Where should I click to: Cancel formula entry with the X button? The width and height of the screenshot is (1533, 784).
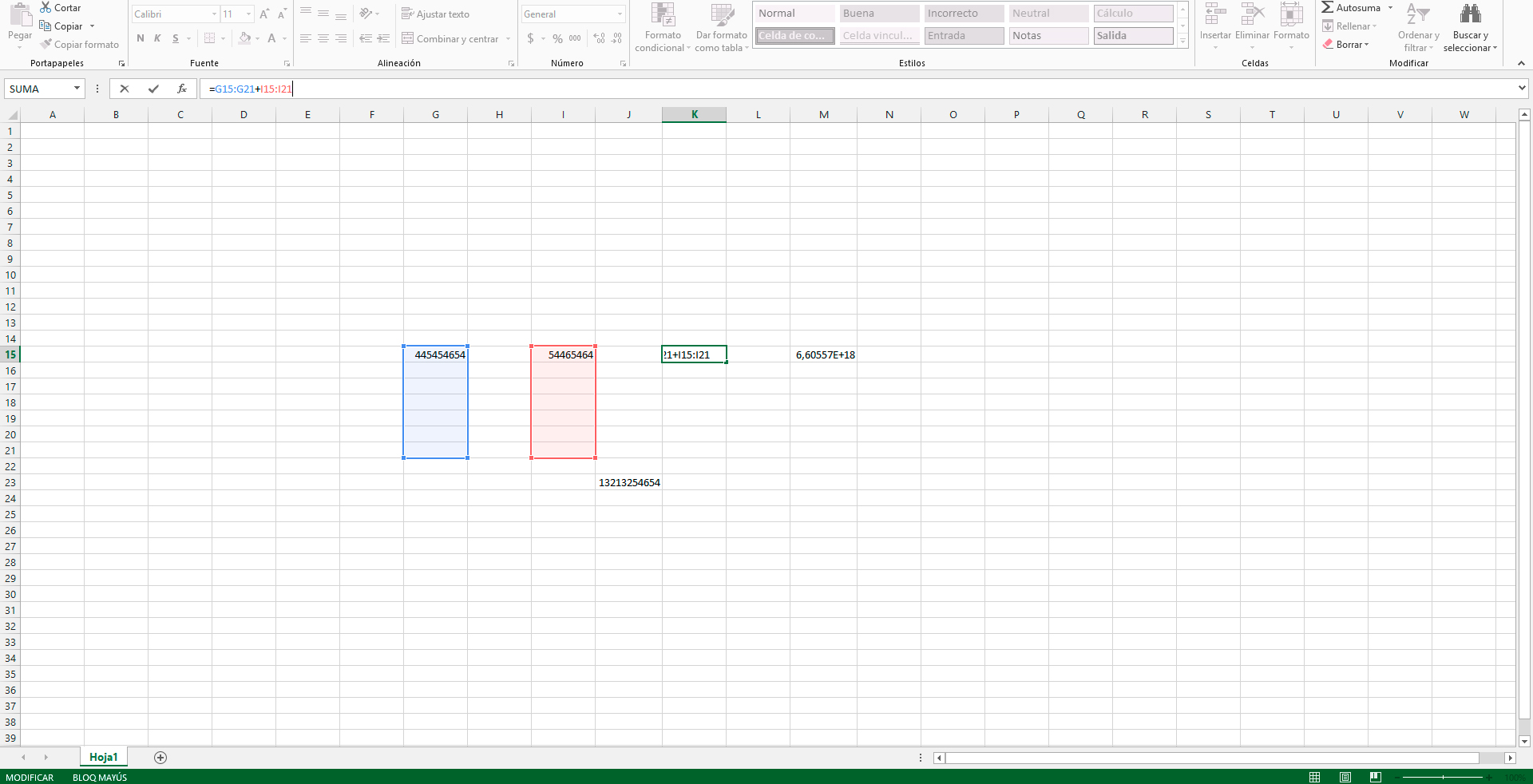point(125,89)
